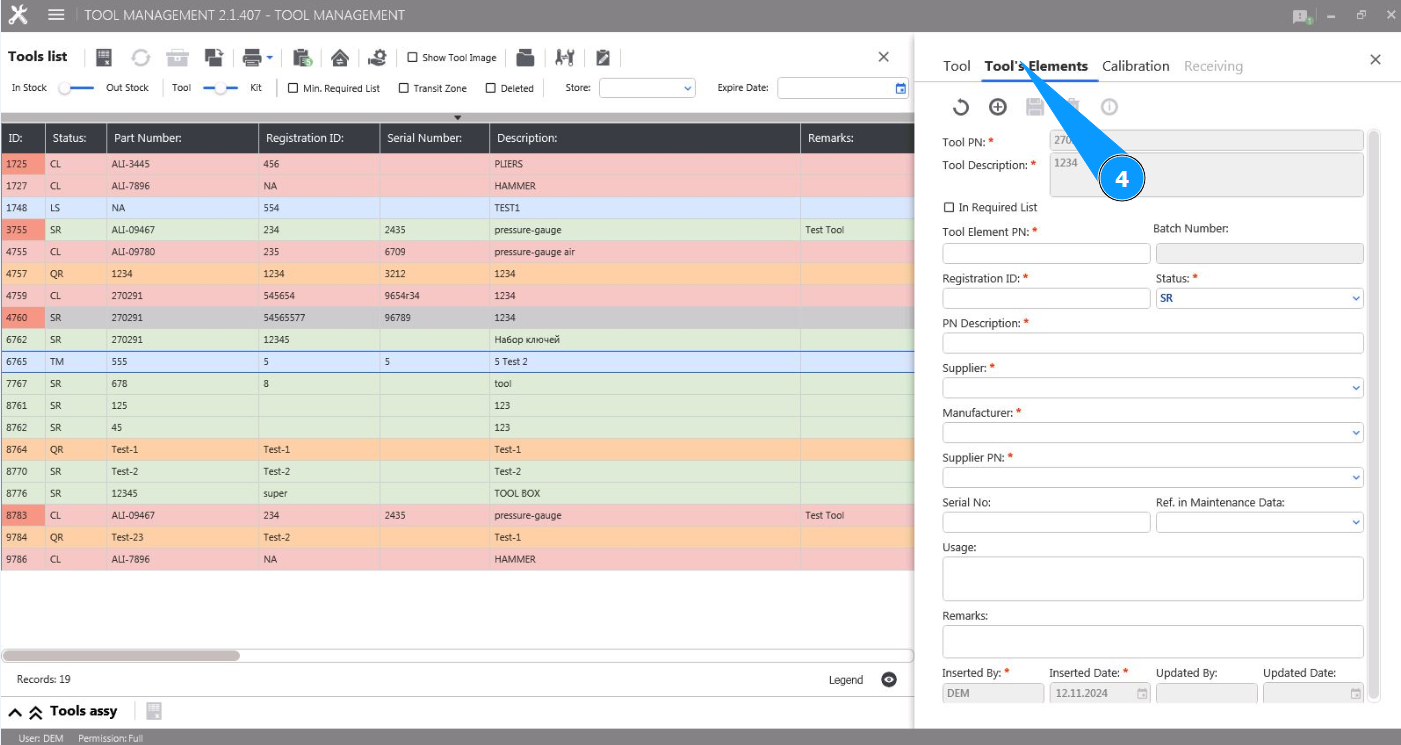Click the wrench and screwdriver tools icon

pos(565,57)
